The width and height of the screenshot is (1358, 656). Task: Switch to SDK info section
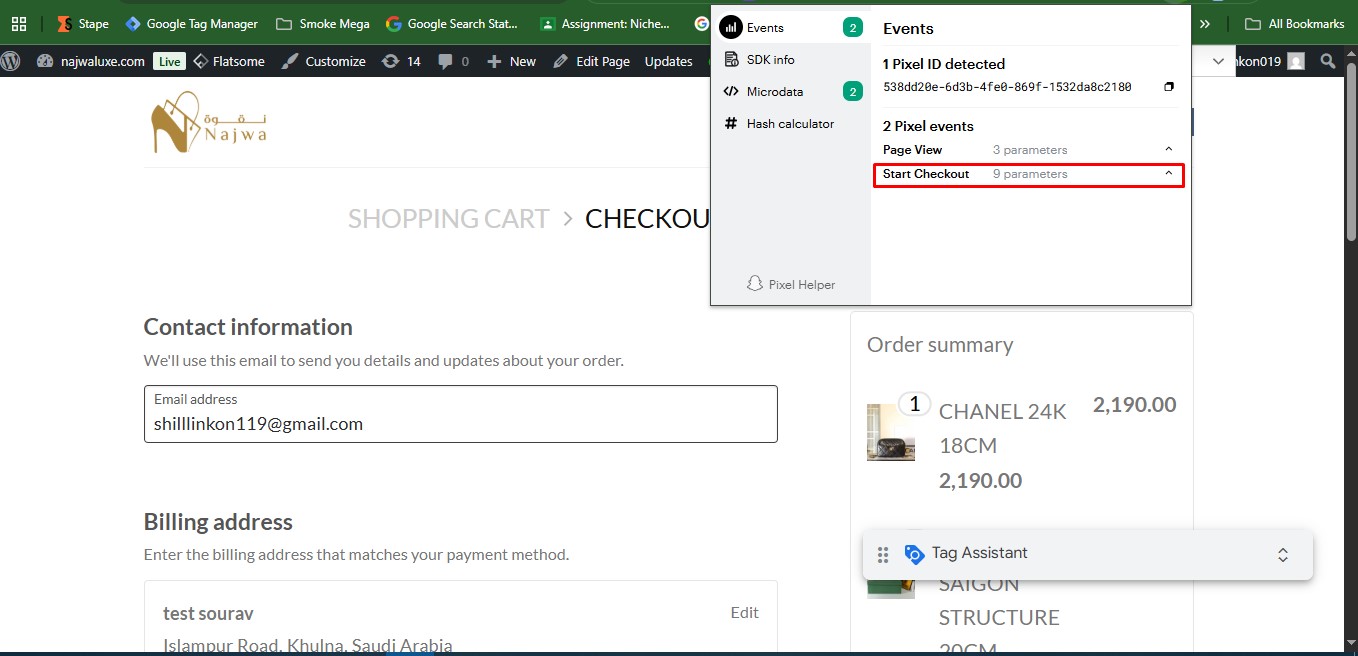[770, 60]
